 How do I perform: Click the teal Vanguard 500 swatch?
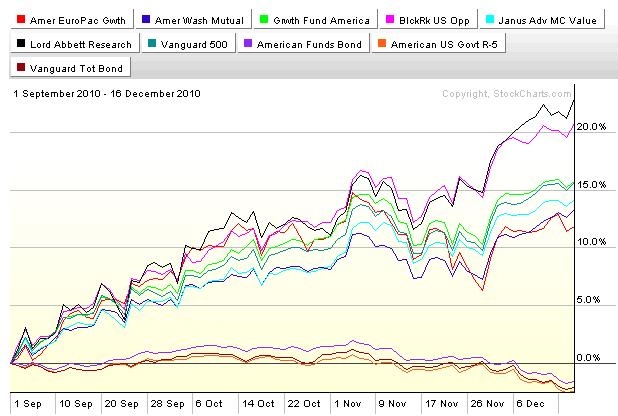click(152, 43)
